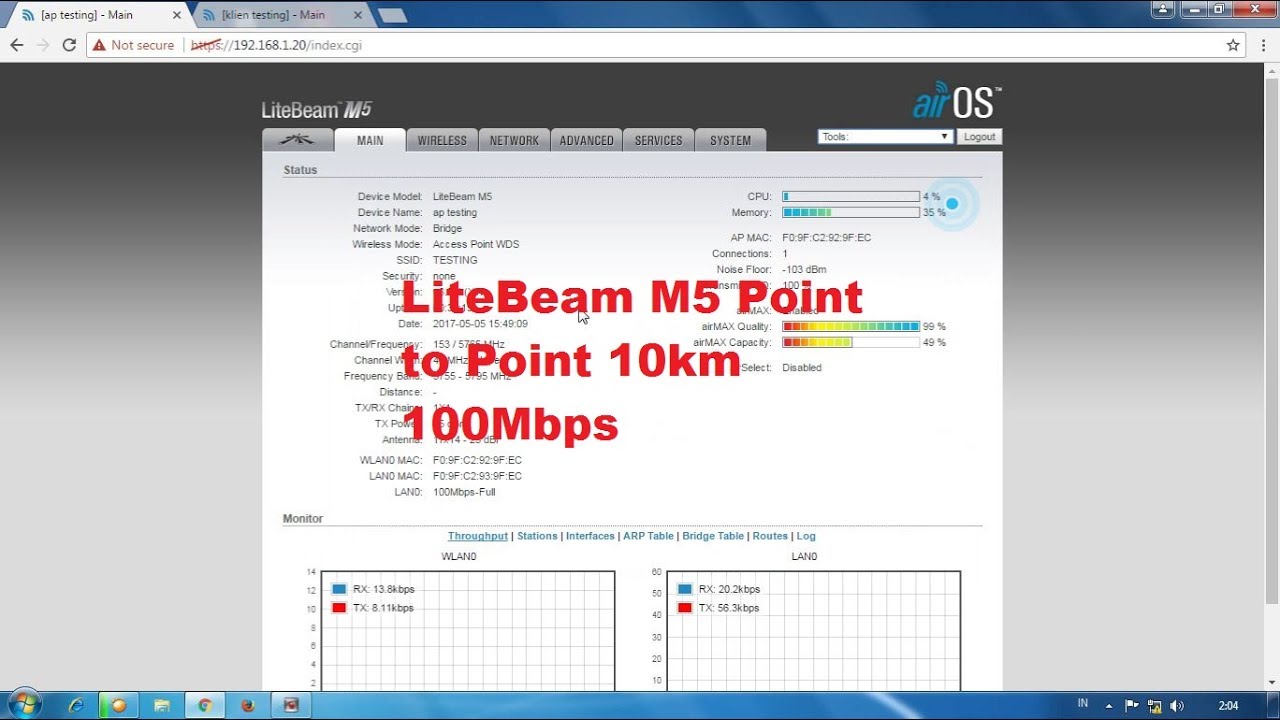
Task: Open the ARP Table link
Action: coord(648,536)
